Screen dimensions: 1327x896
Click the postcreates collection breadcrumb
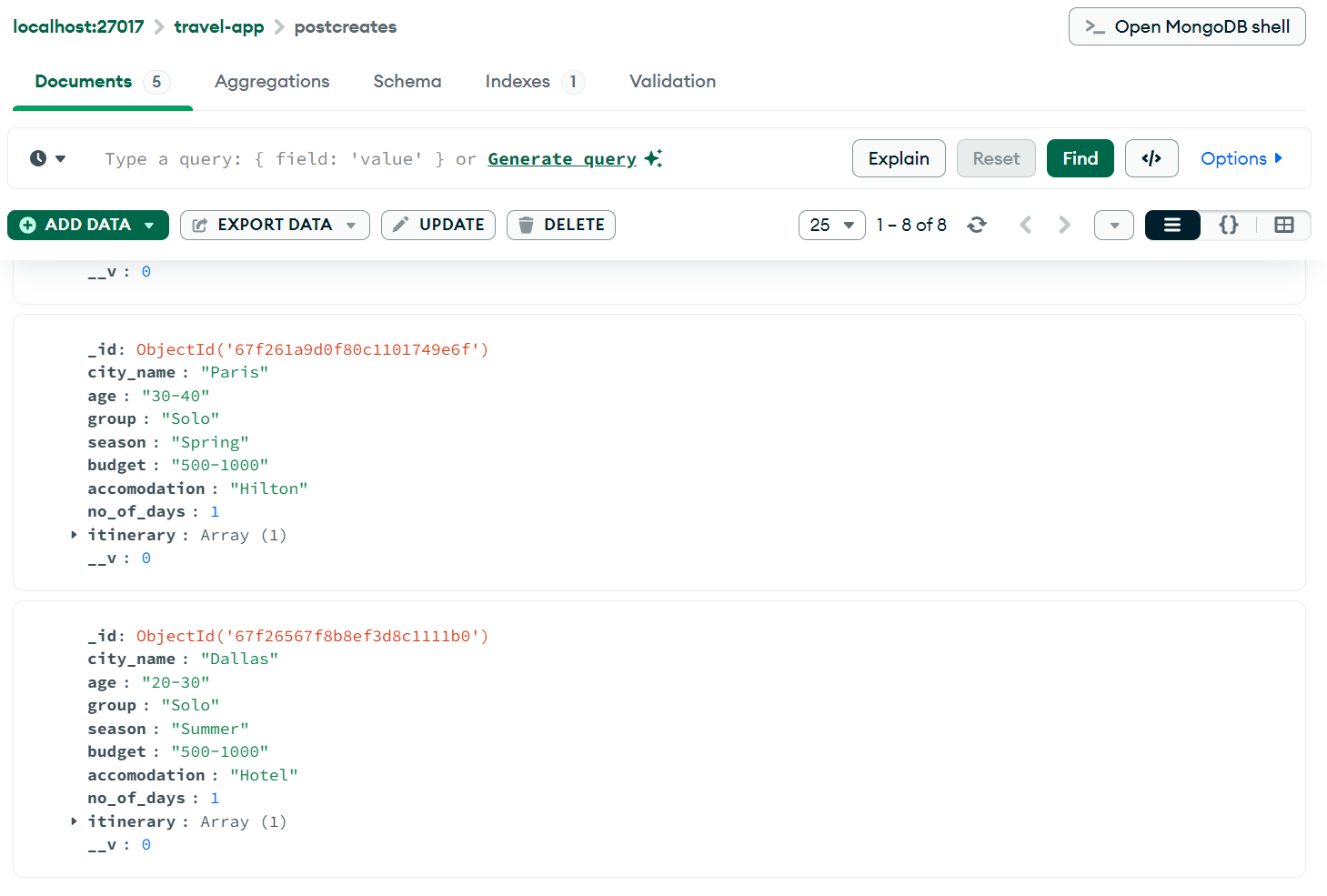click(x=346, y=26)
